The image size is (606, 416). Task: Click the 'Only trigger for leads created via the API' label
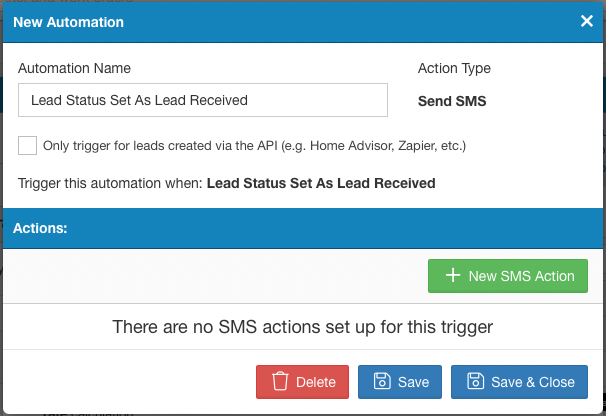point(254,145)
